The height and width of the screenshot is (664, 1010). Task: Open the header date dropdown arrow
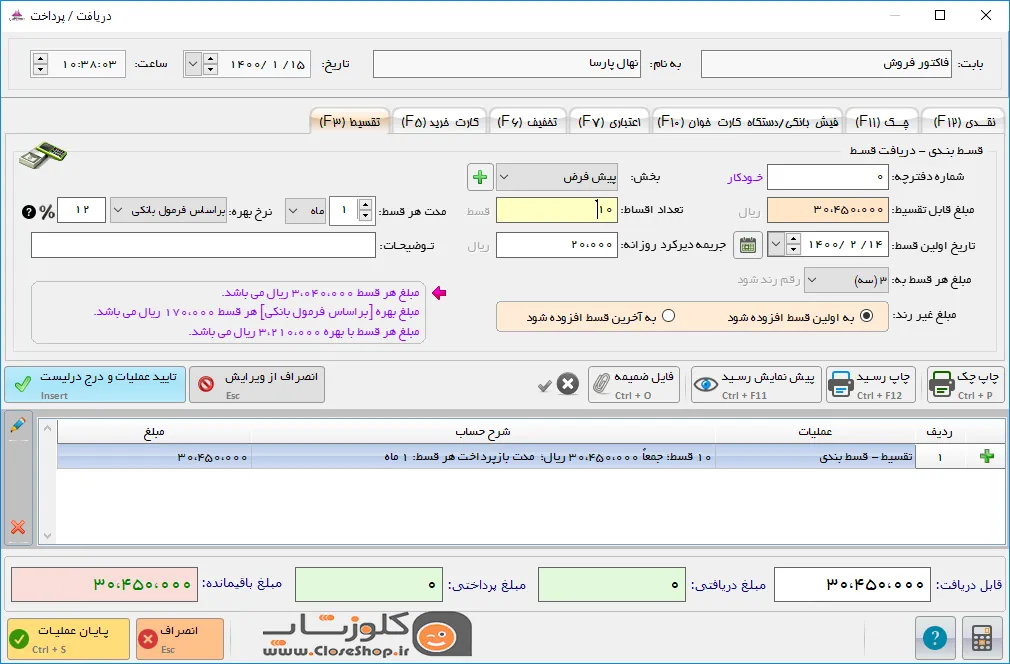pyautogui.click(x=193, y=64)
